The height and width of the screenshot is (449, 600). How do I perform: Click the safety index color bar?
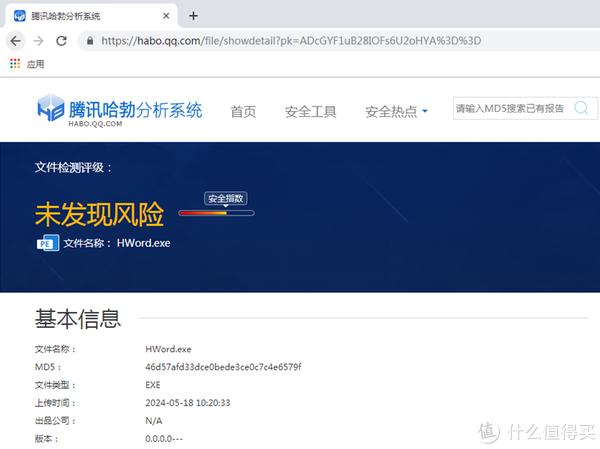pyautogui.click(x=217, y=213)
